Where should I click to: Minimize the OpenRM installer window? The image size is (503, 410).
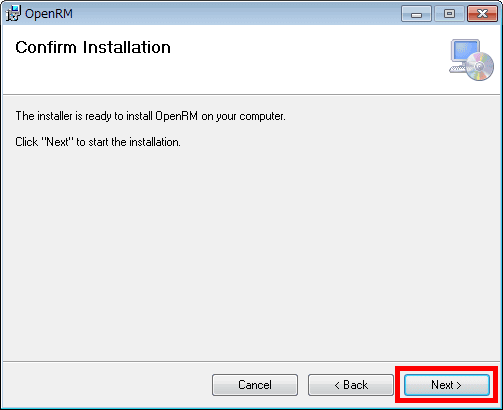(x=416, y=14)
